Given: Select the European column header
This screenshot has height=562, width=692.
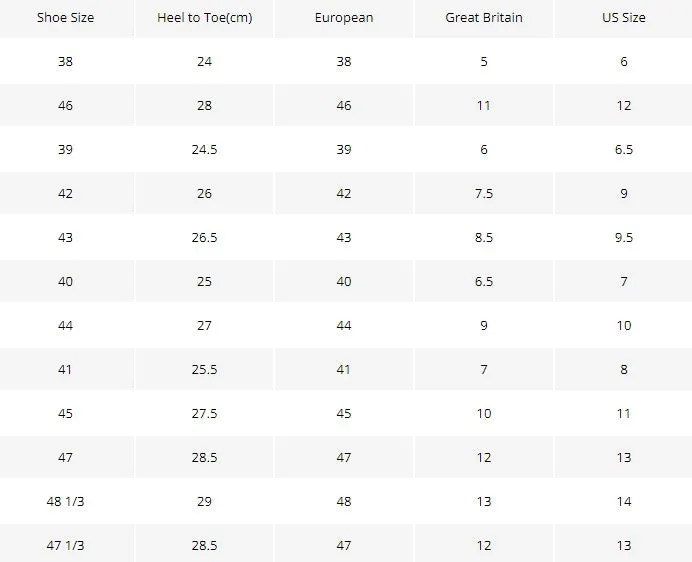Looking at the screenshot, I should [344, 18].
